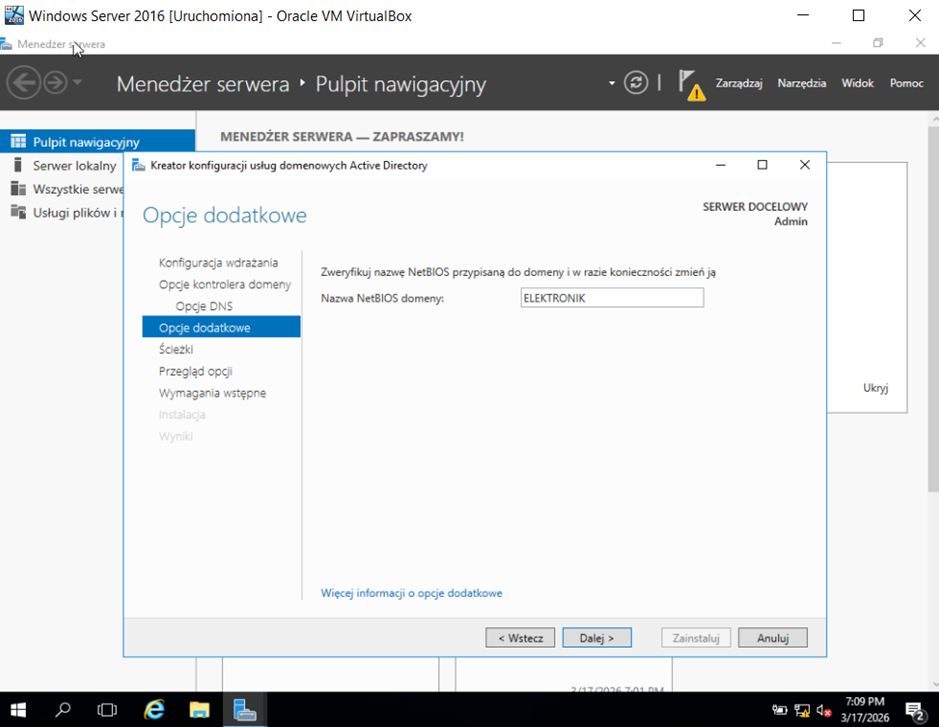Click the back arrow navigation icon

point(24,83)
